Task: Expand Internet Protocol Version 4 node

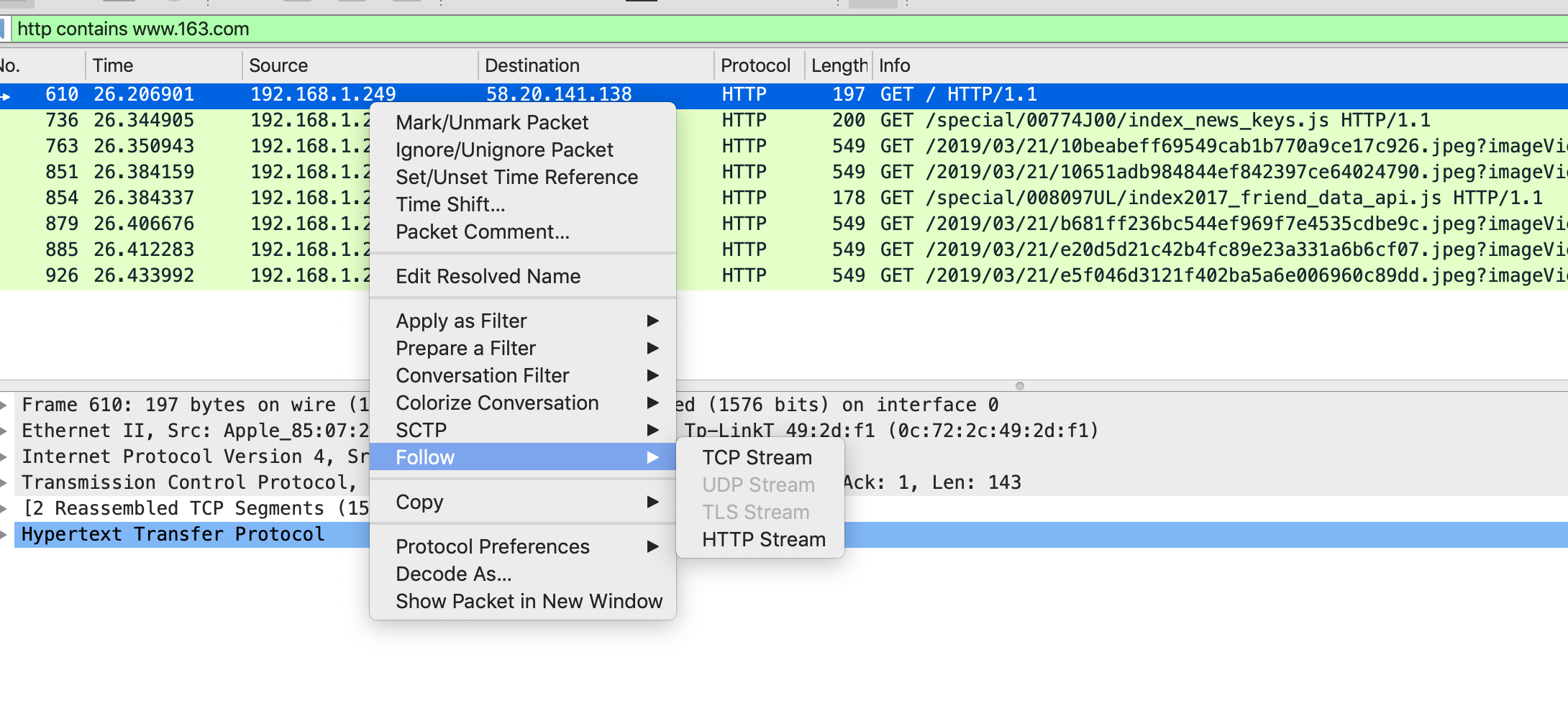Action: (x=4, y=456)
